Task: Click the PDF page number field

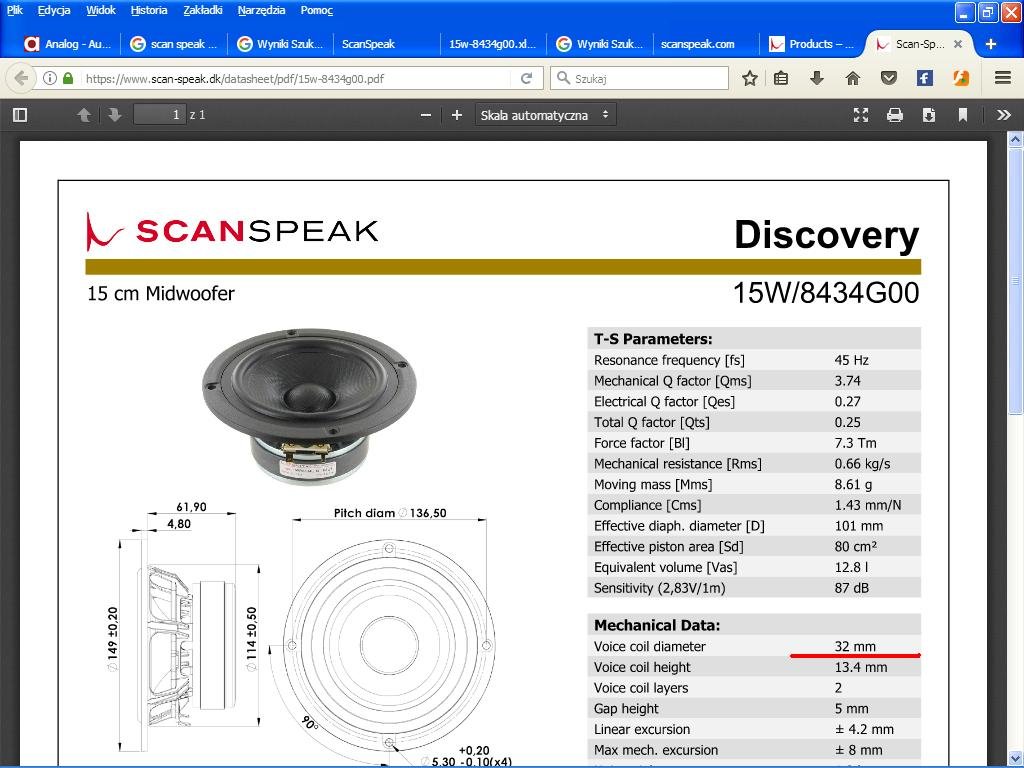Action: pyautogui.click(x=159, y=115)
